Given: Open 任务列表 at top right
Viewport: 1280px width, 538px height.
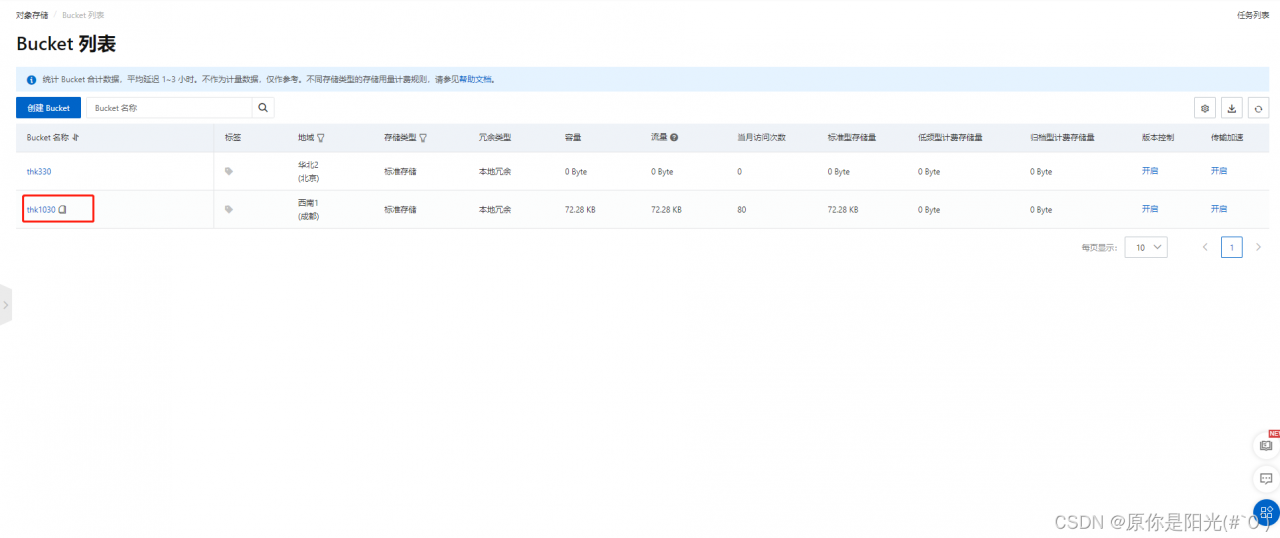Looking at the screenshot, I should 1253,15.
